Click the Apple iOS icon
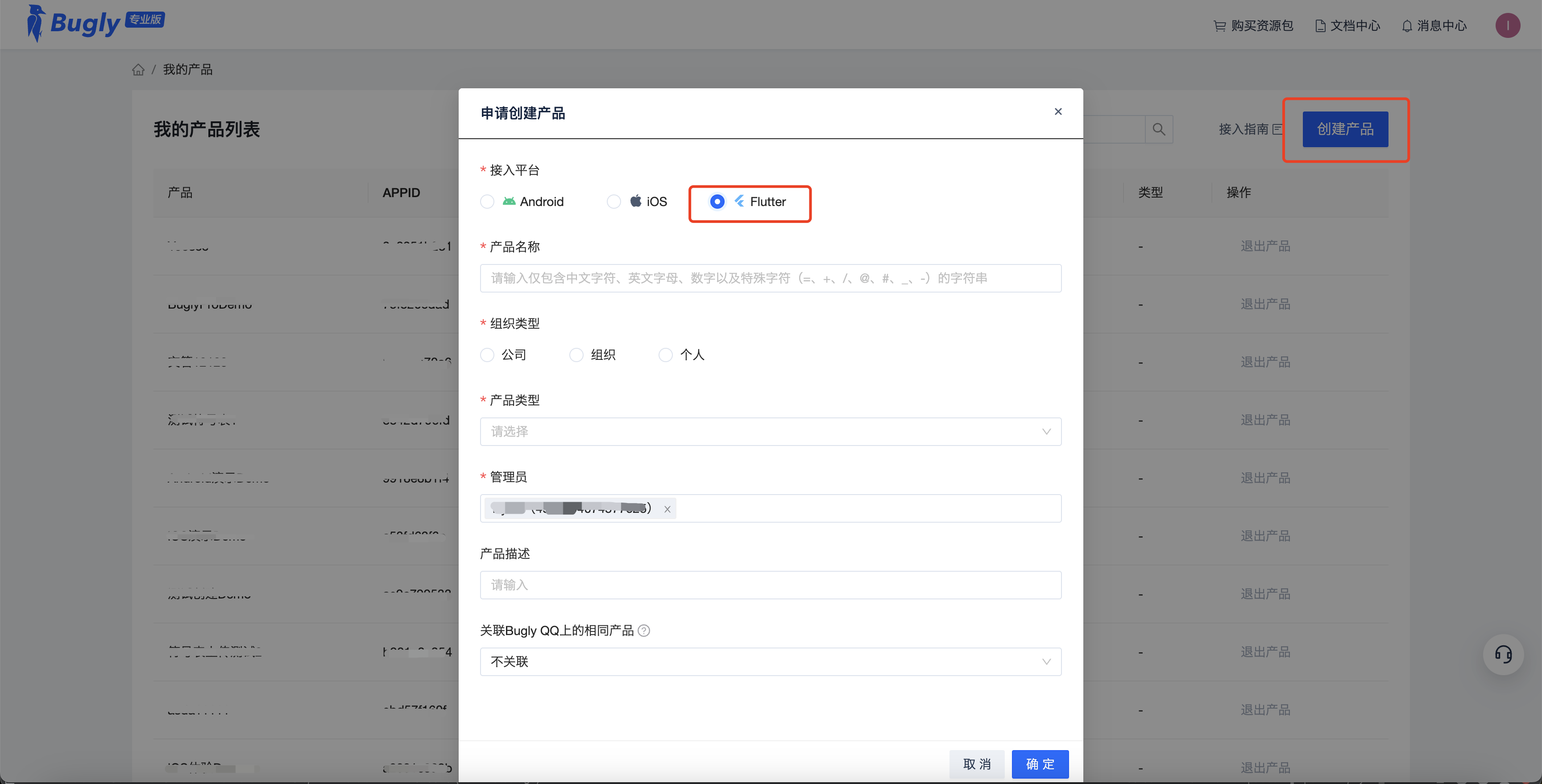 [x=636, y=201]
